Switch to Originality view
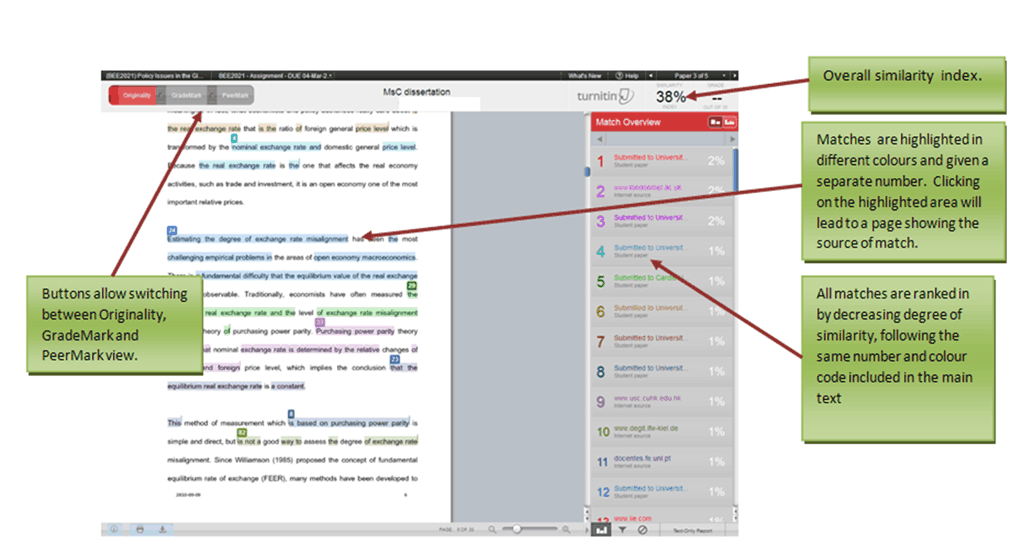Viewport: 1033px width, 553px height. [135, 95]
